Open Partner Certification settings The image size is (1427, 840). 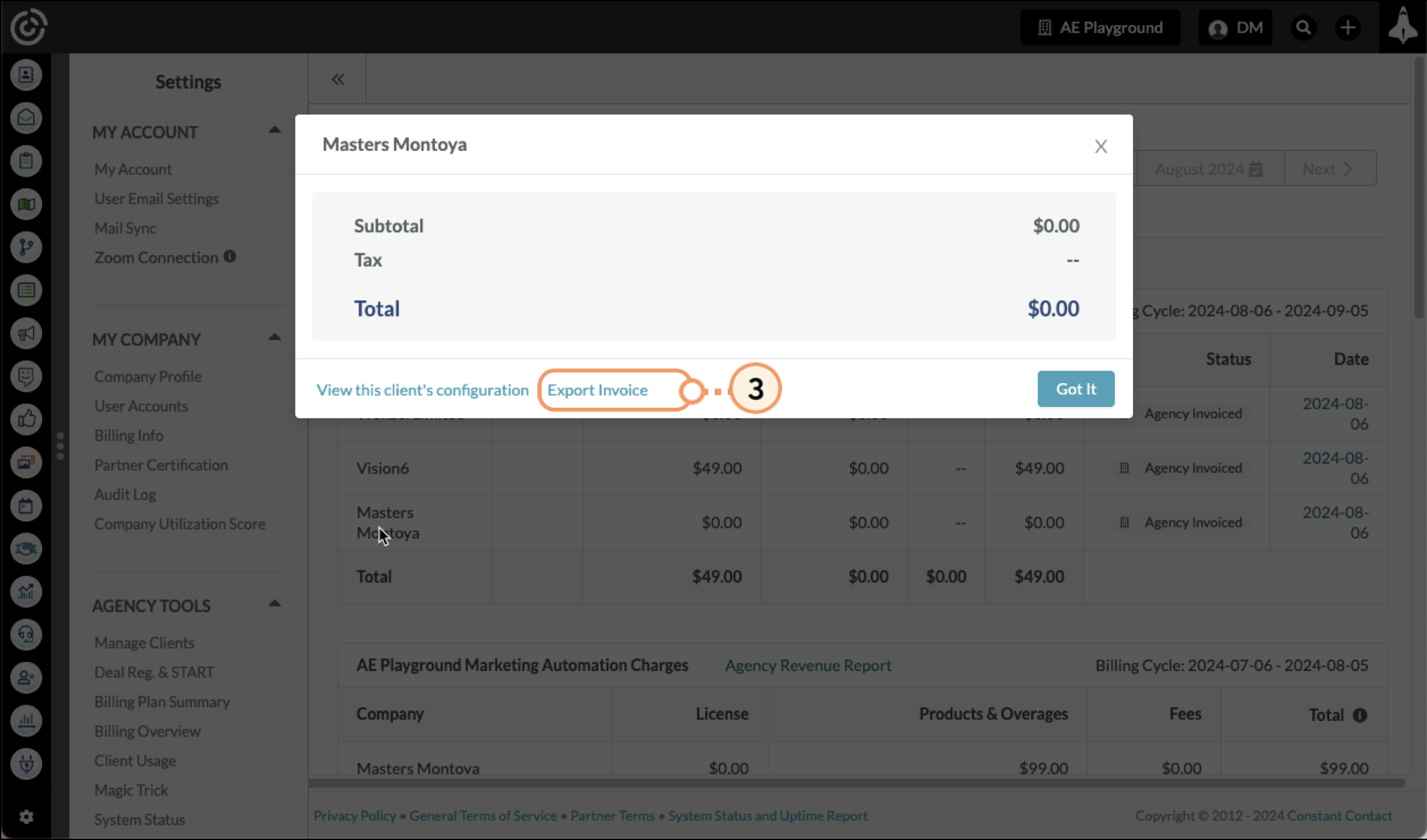(x=161, y=465)
